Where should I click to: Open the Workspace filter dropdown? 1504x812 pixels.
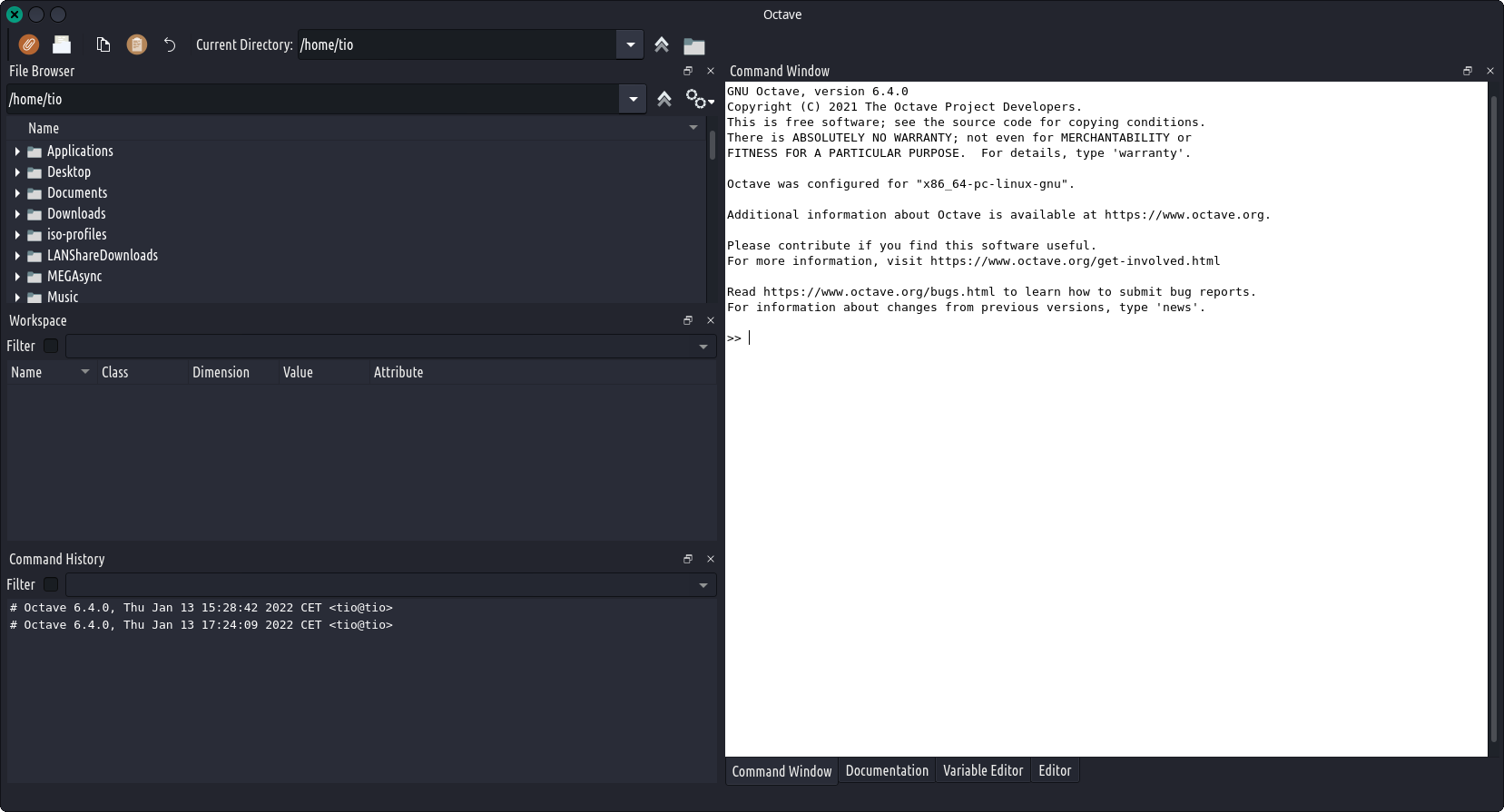(x=703, y=347)
